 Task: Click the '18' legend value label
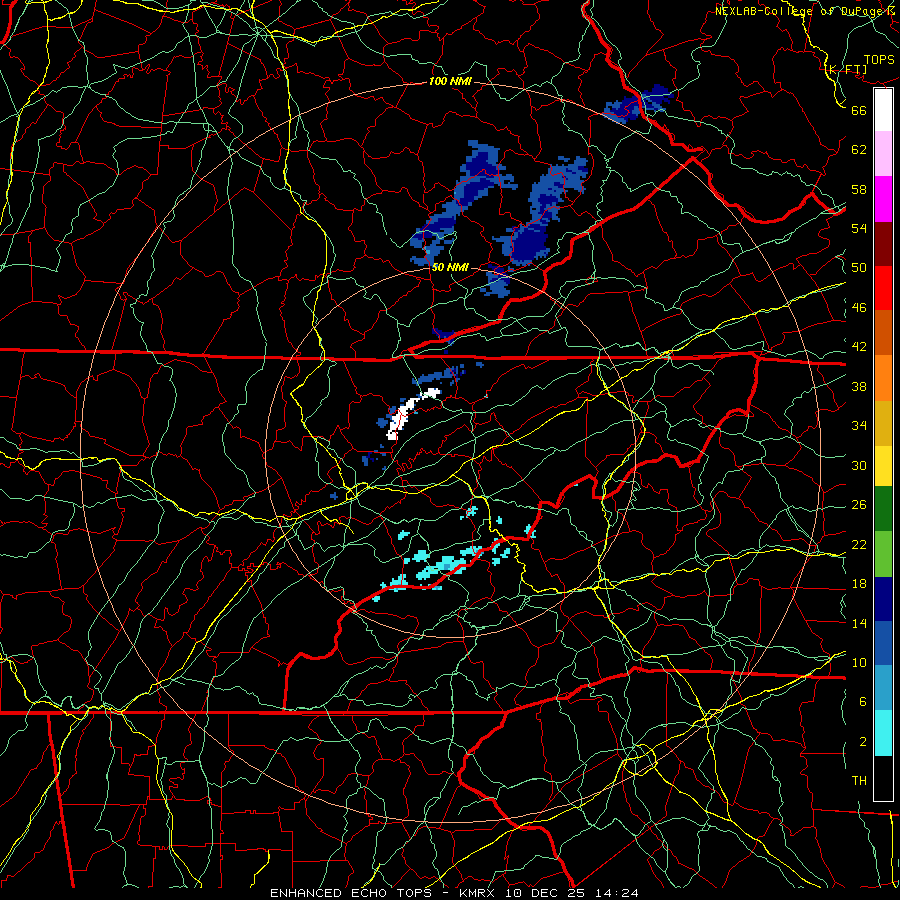(x=859, y=584)
